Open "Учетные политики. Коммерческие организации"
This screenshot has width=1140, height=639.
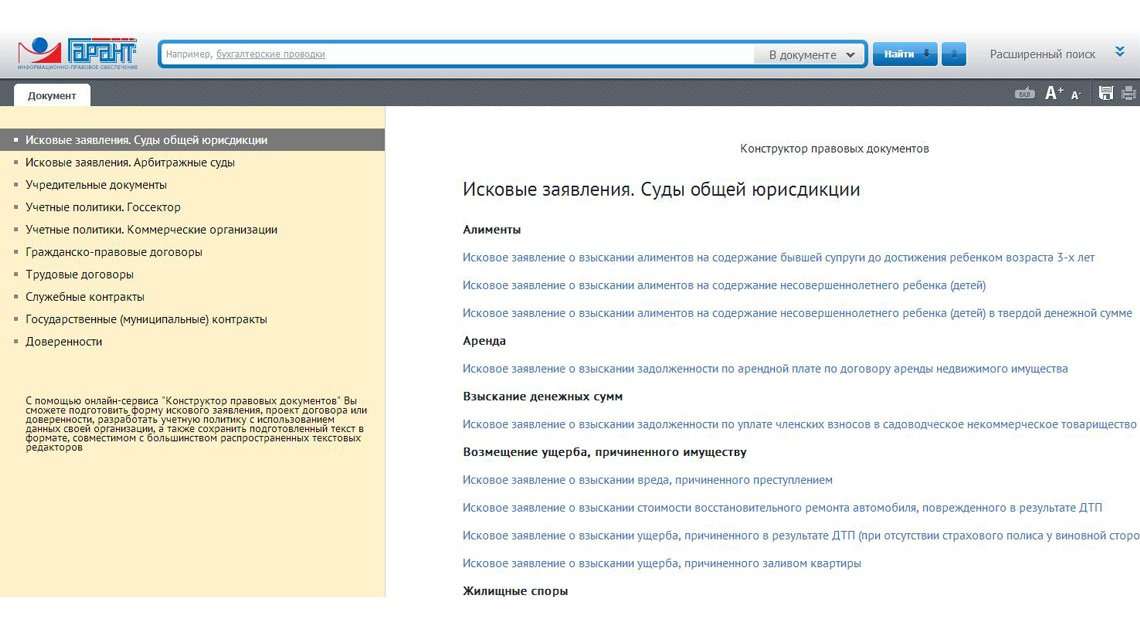151,230
